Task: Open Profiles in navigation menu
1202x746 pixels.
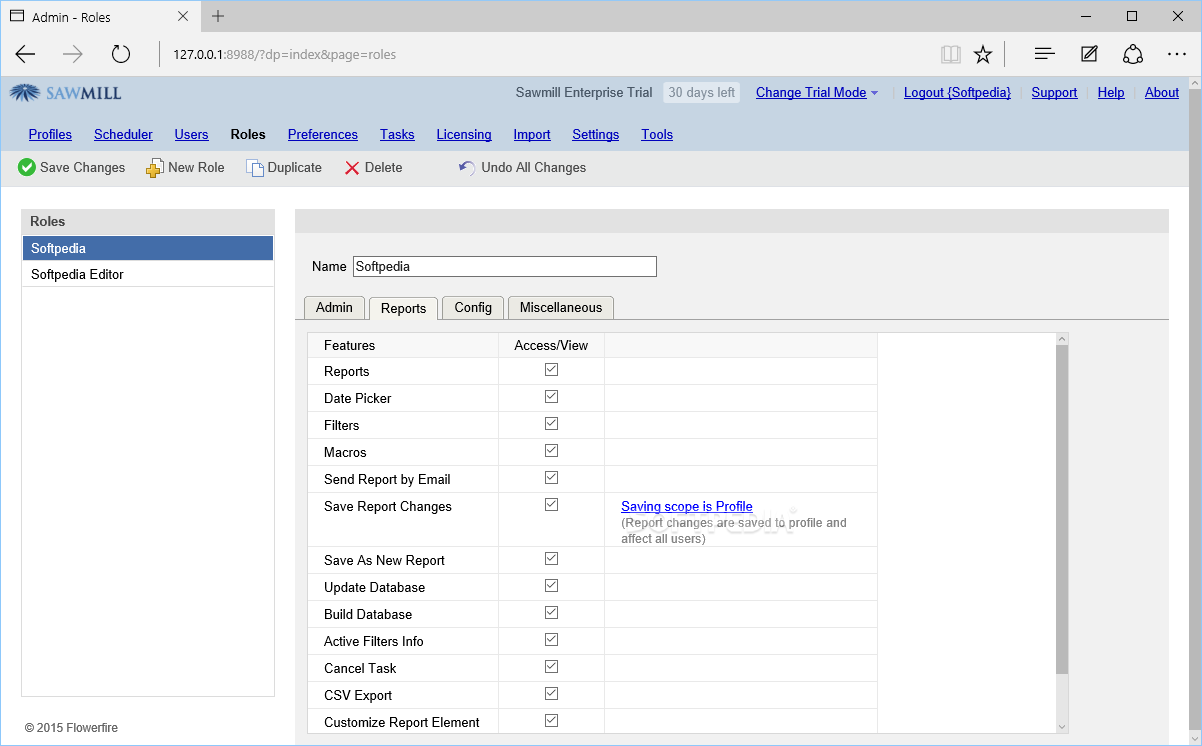Action: [x=50, y=135]
